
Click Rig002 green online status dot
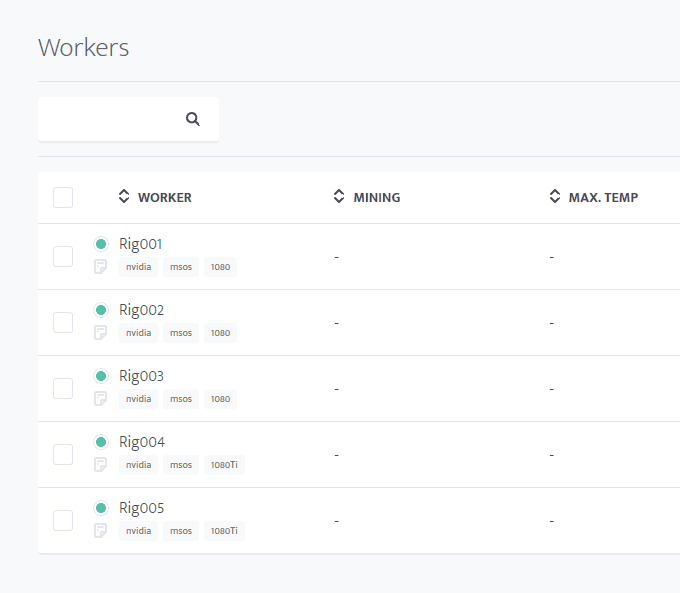click(101, 310)
